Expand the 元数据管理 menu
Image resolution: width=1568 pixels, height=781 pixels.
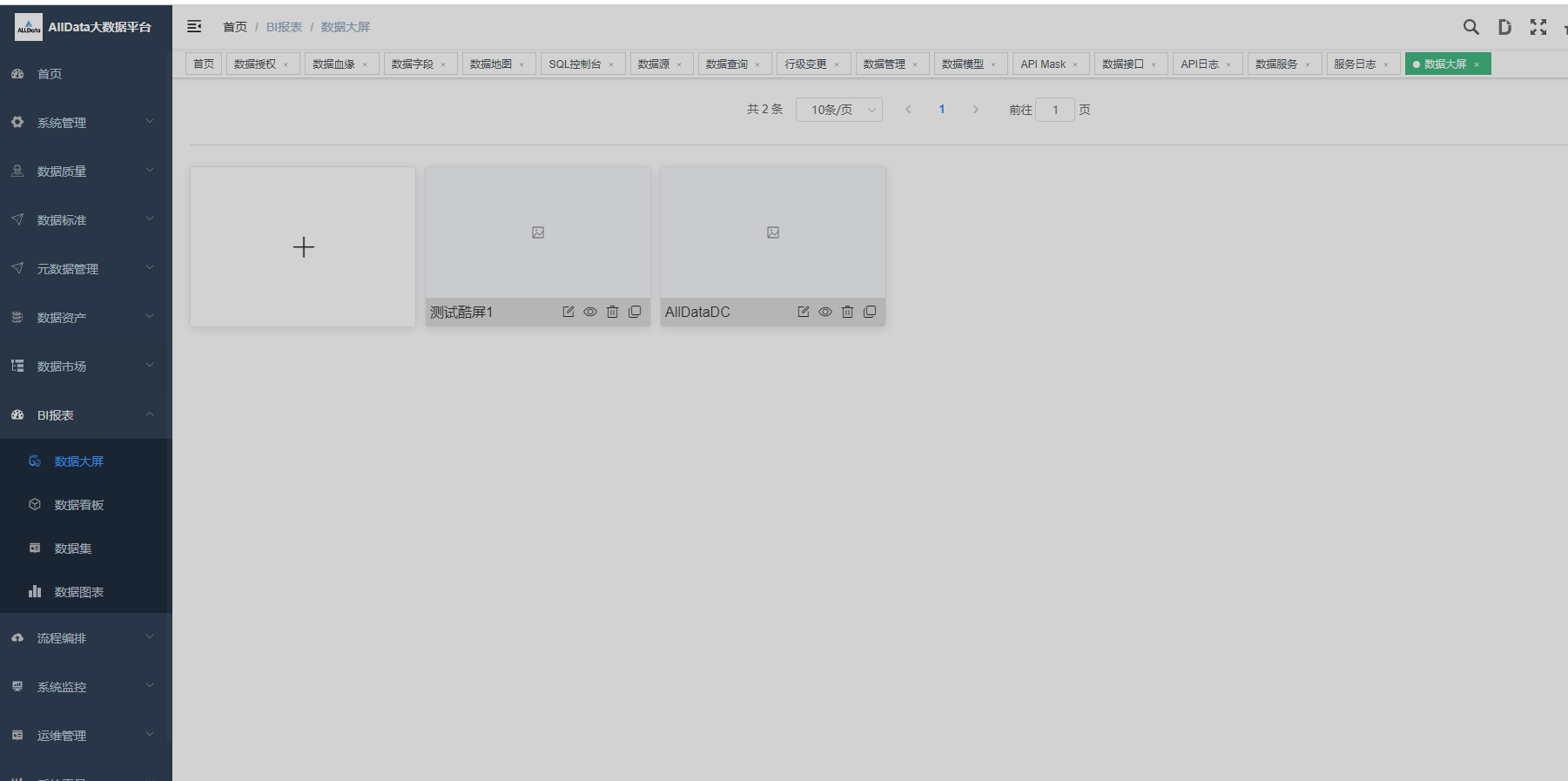click(86, 269)
